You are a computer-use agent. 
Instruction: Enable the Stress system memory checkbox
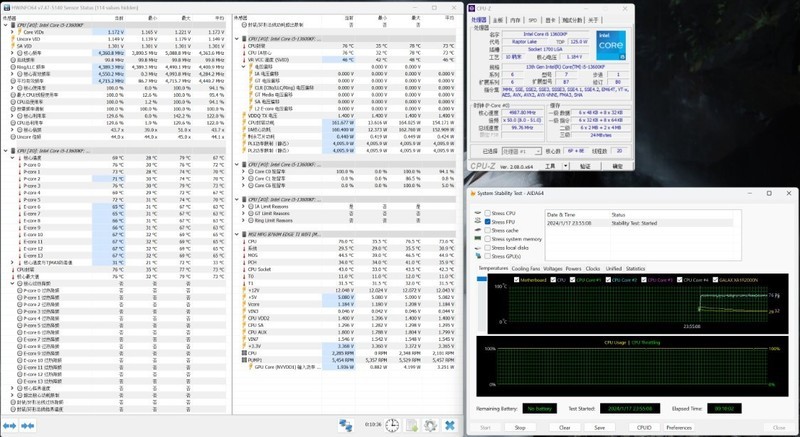(485, 238)
